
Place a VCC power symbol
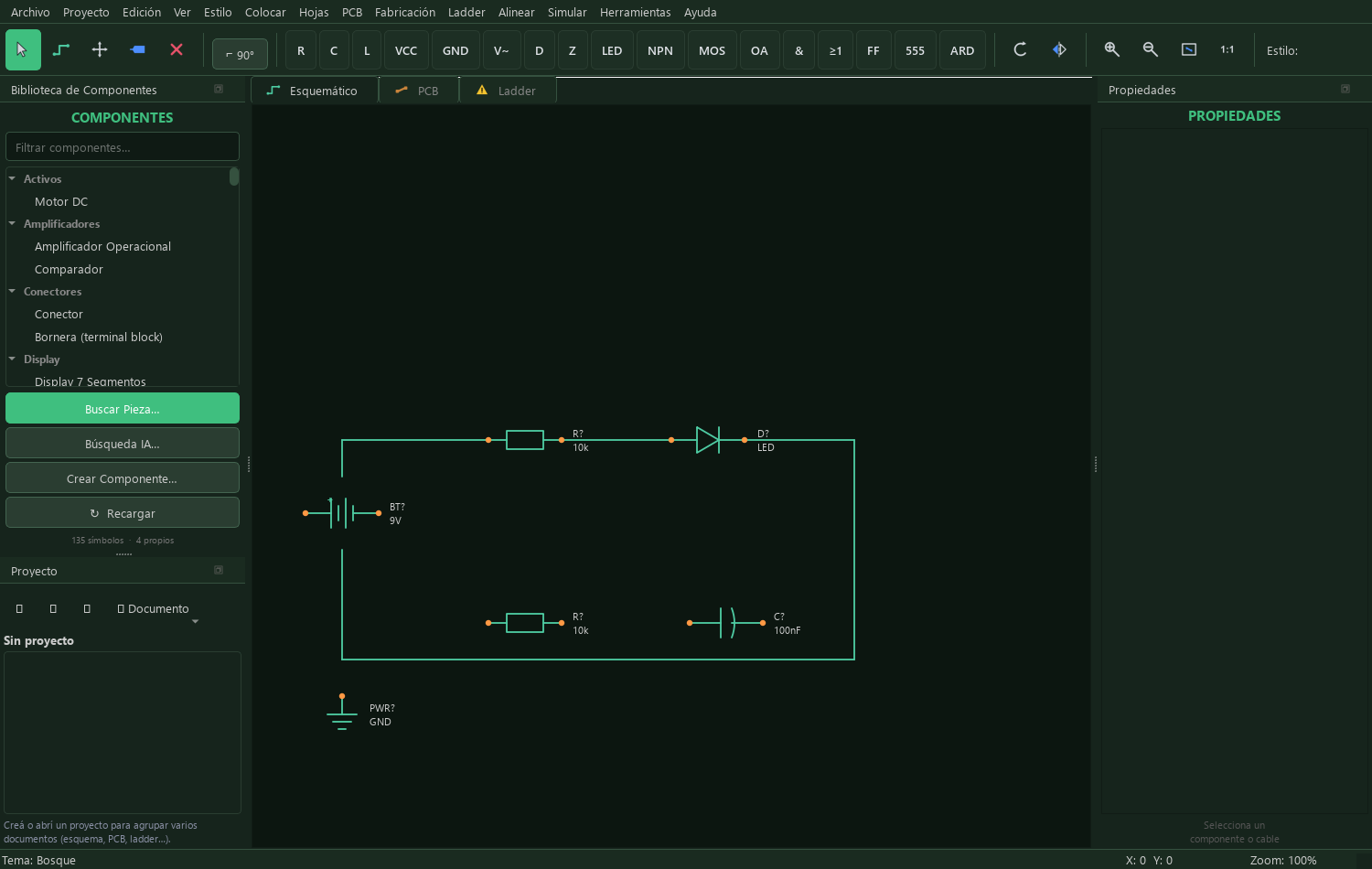406,50
